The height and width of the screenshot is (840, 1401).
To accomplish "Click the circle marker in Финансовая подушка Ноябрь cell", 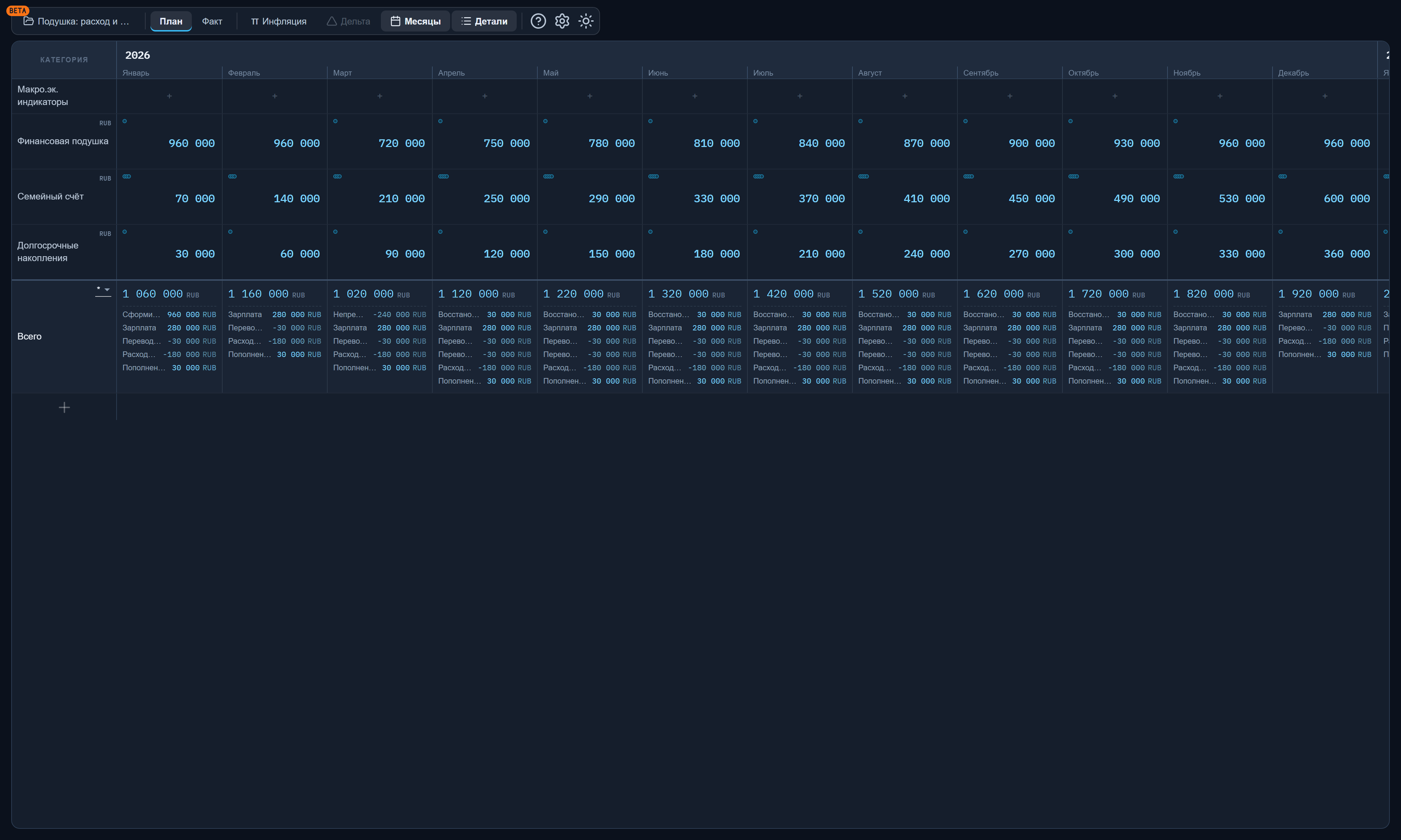I will tap(1175, 121).
